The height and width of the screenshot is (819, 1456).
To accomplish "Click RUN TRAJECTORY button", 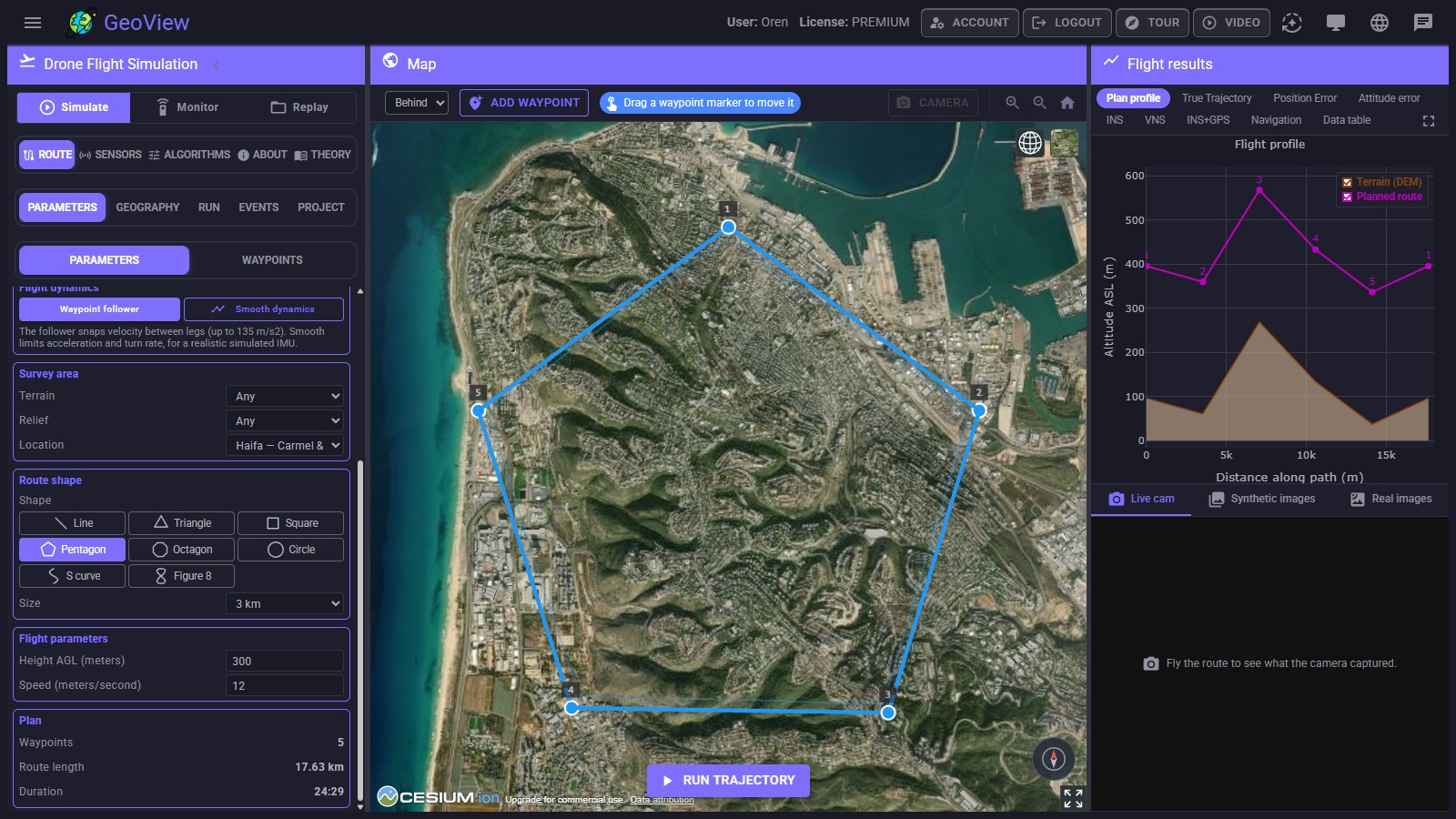I will click(x=728, y=780).
